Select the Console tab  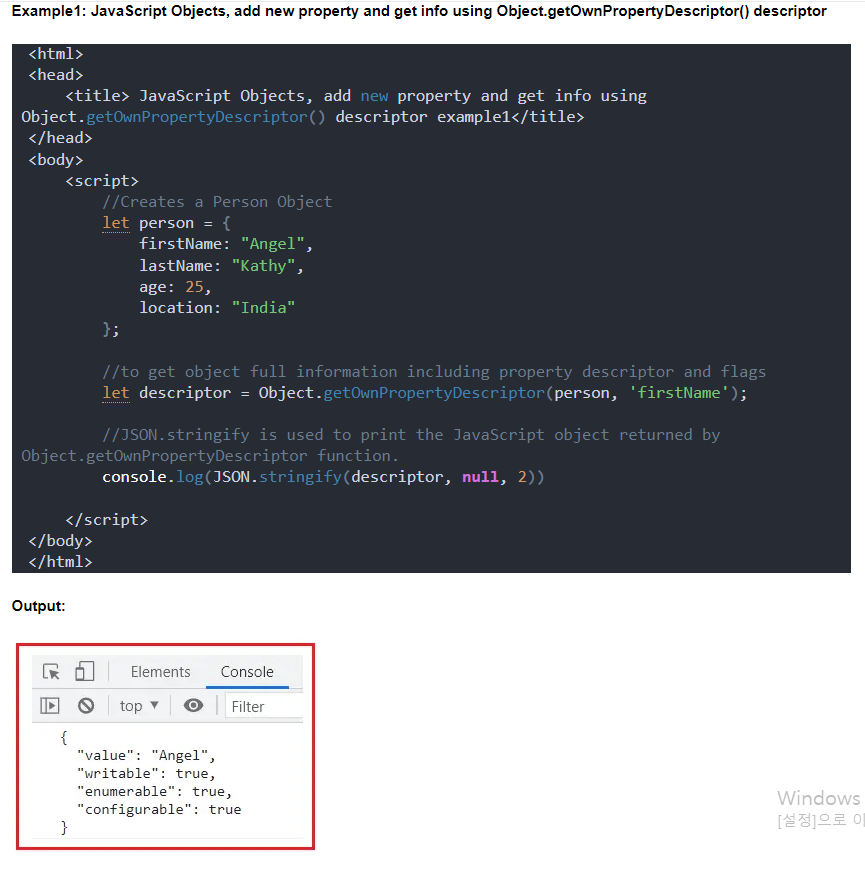(247, 672)
